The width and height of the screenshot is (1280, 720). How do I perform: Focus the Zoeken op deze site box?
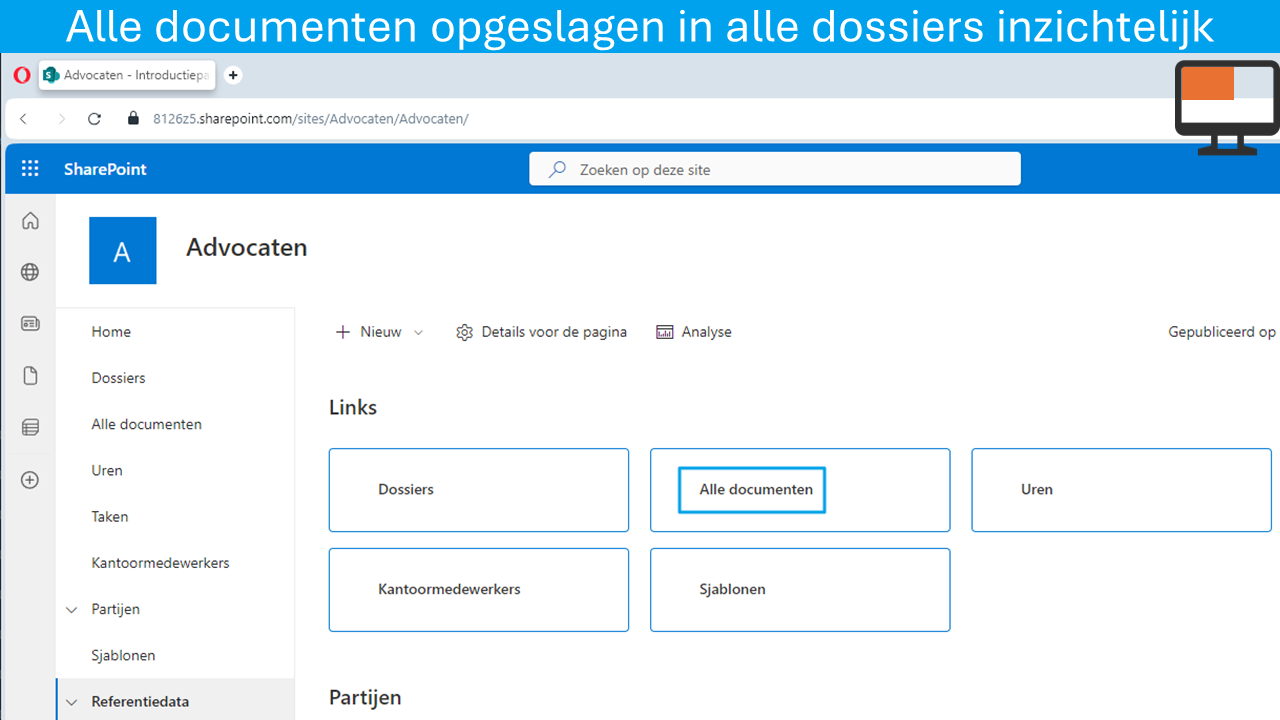pos(775,169)
